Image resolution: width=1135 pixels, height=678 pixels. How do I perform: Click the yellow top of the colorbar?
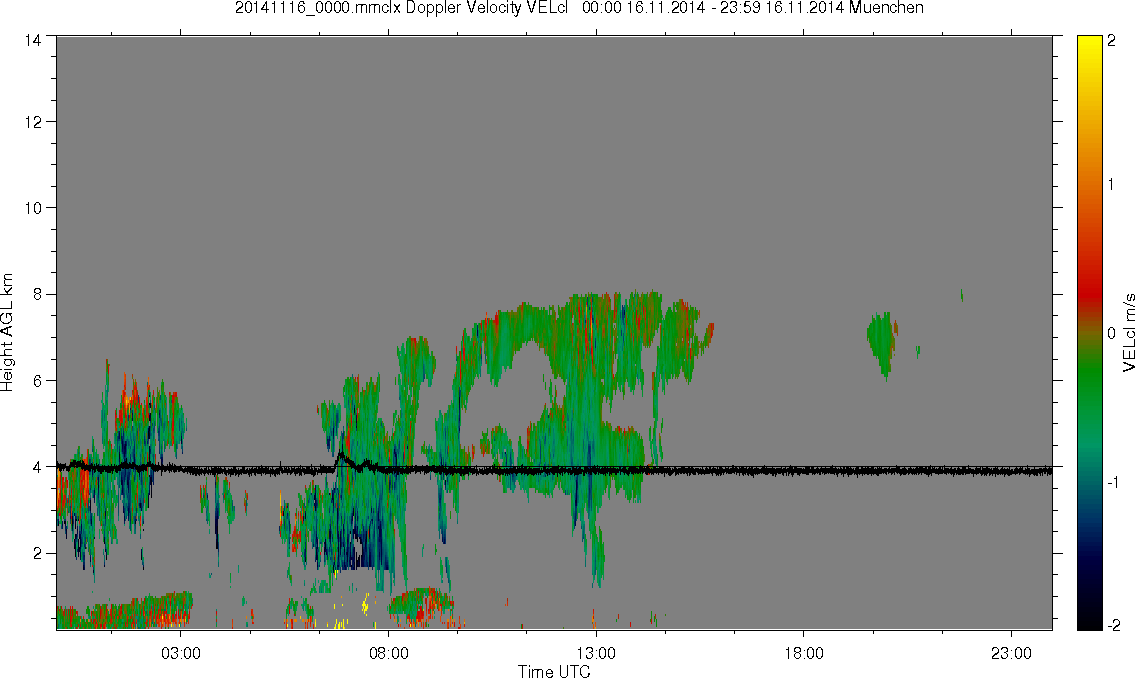tap(1089, 47)
